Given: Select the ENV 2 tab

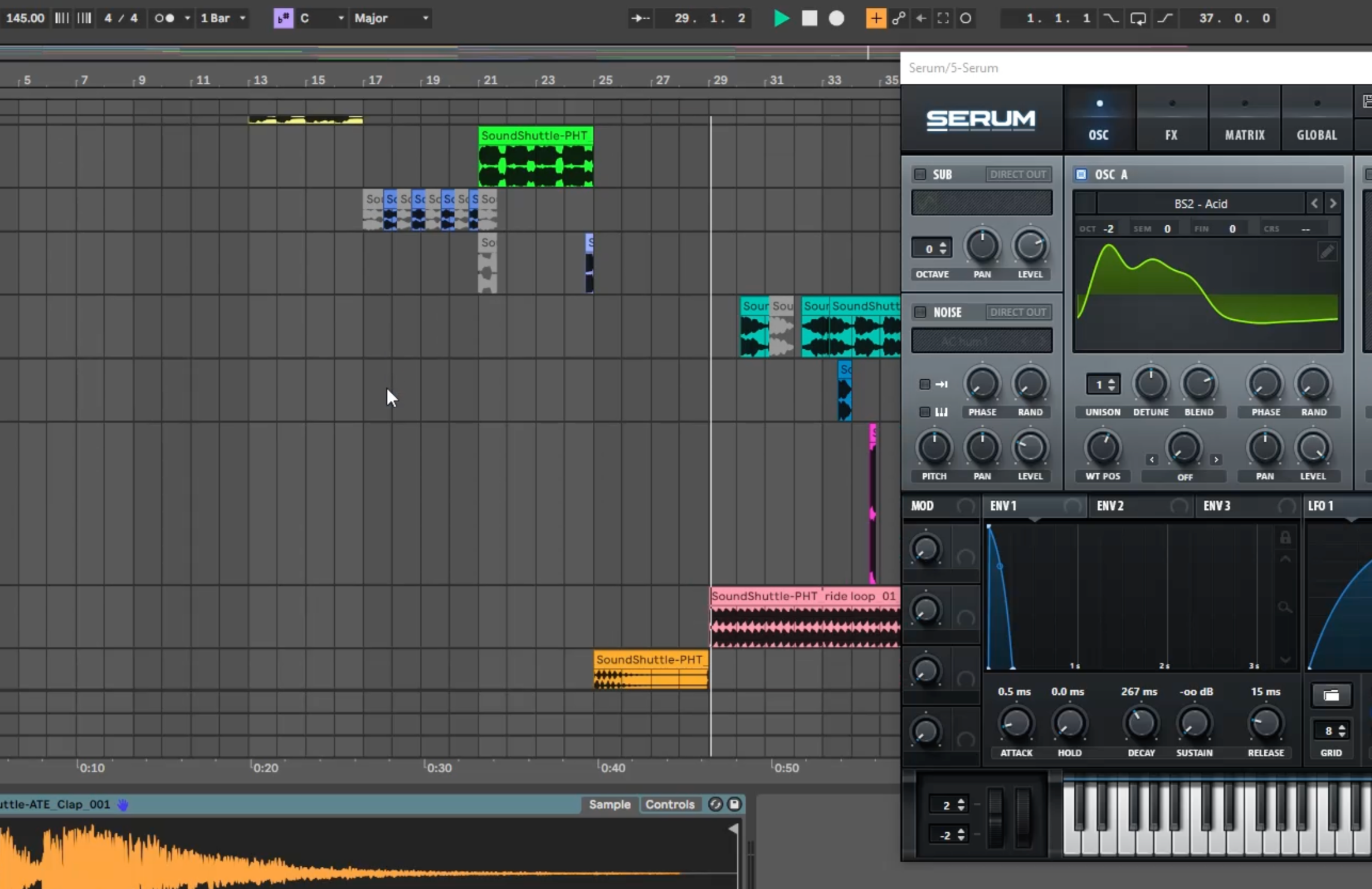Looking at the screenshot, I should pos(1141,506).
